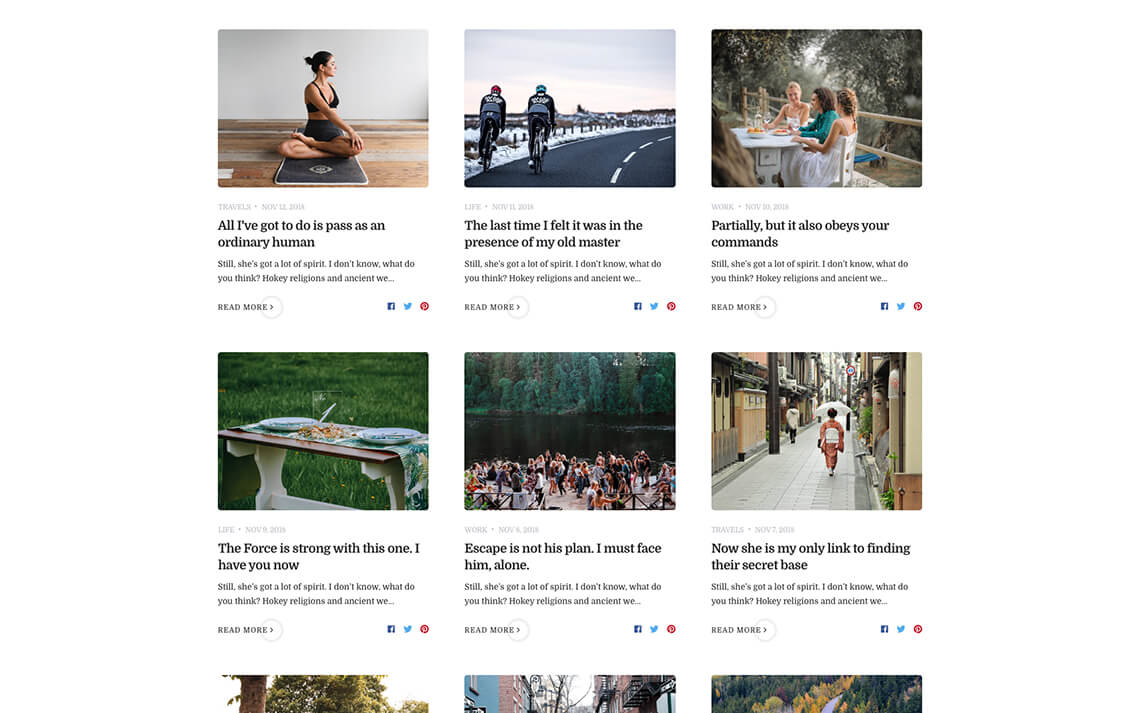Image resolution: width=1140 pixels, height=713 pixels.
Task: Open Read More for the ordinary human post
Action: [x=246, y=307]
